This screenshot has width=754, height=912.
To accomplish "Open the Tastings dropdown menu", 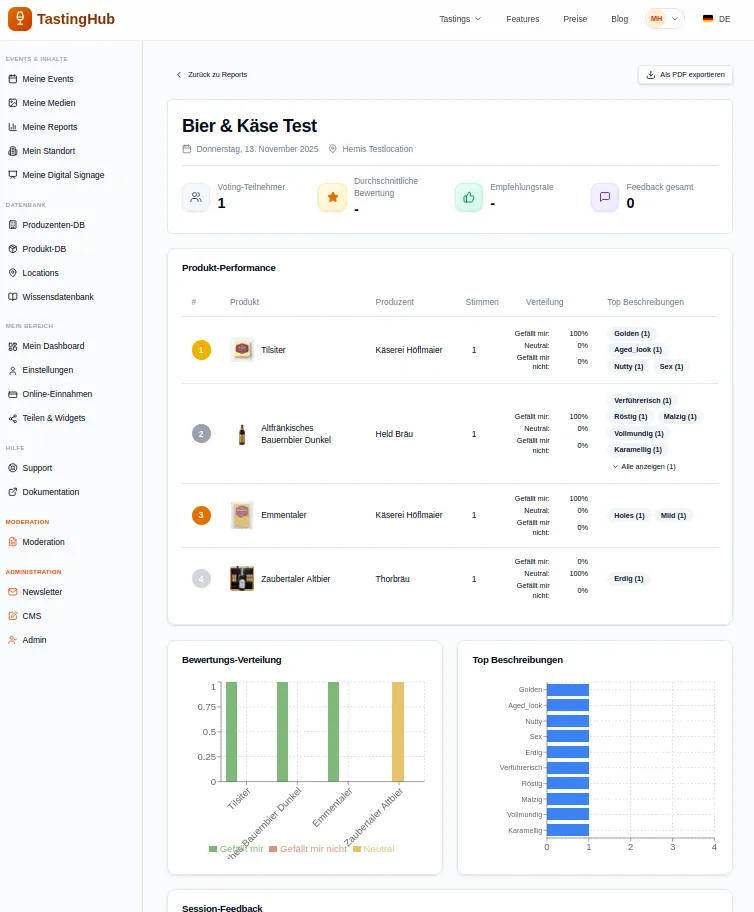I will click(460, 19).
